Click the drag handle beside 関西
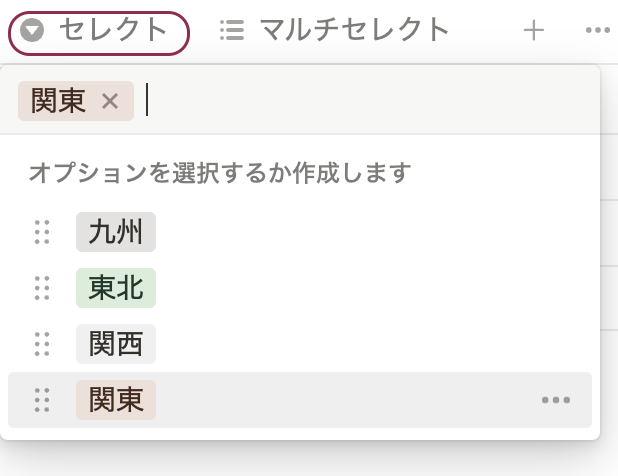Image resolution: width=618 pixels, height=476 pixels. click(42, 344)
